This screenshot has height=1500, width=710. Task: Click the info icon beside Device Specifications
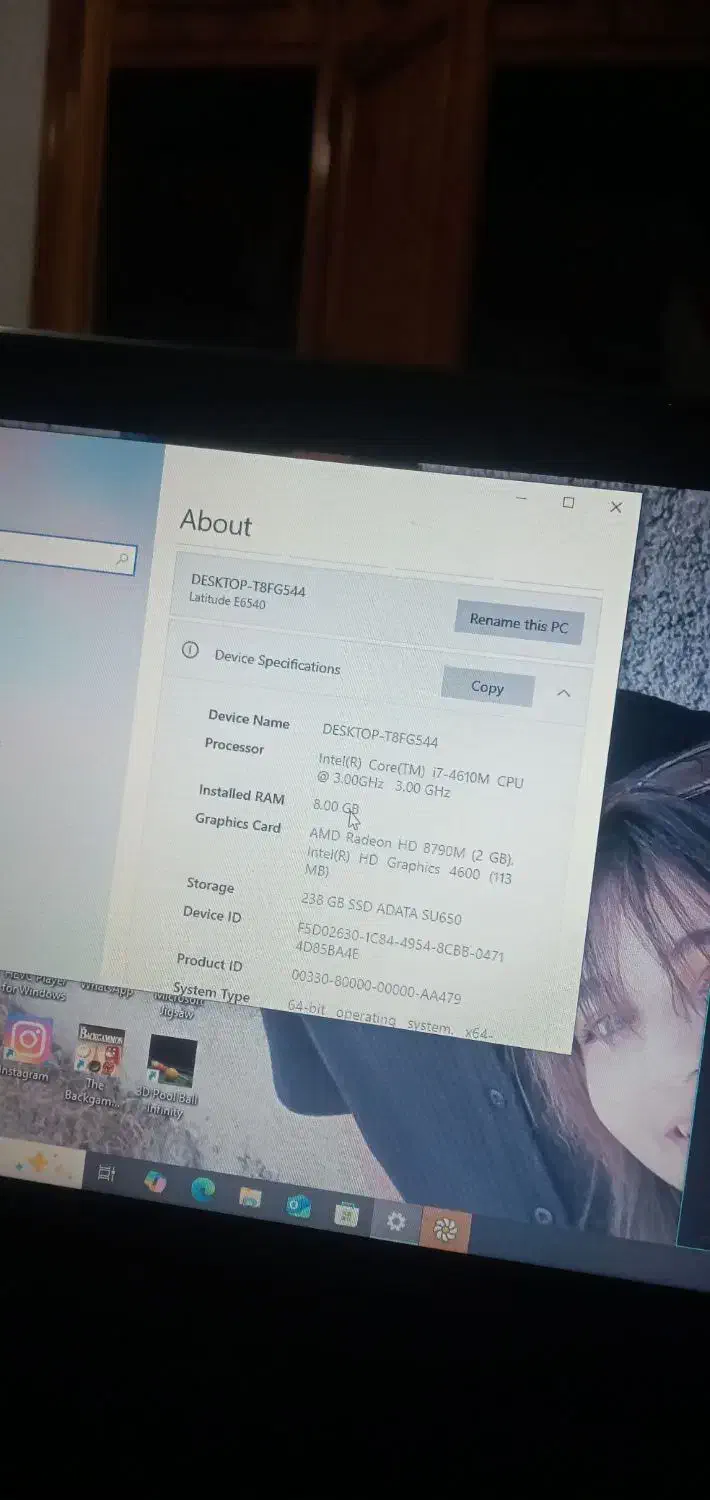(x=190, y=650)
